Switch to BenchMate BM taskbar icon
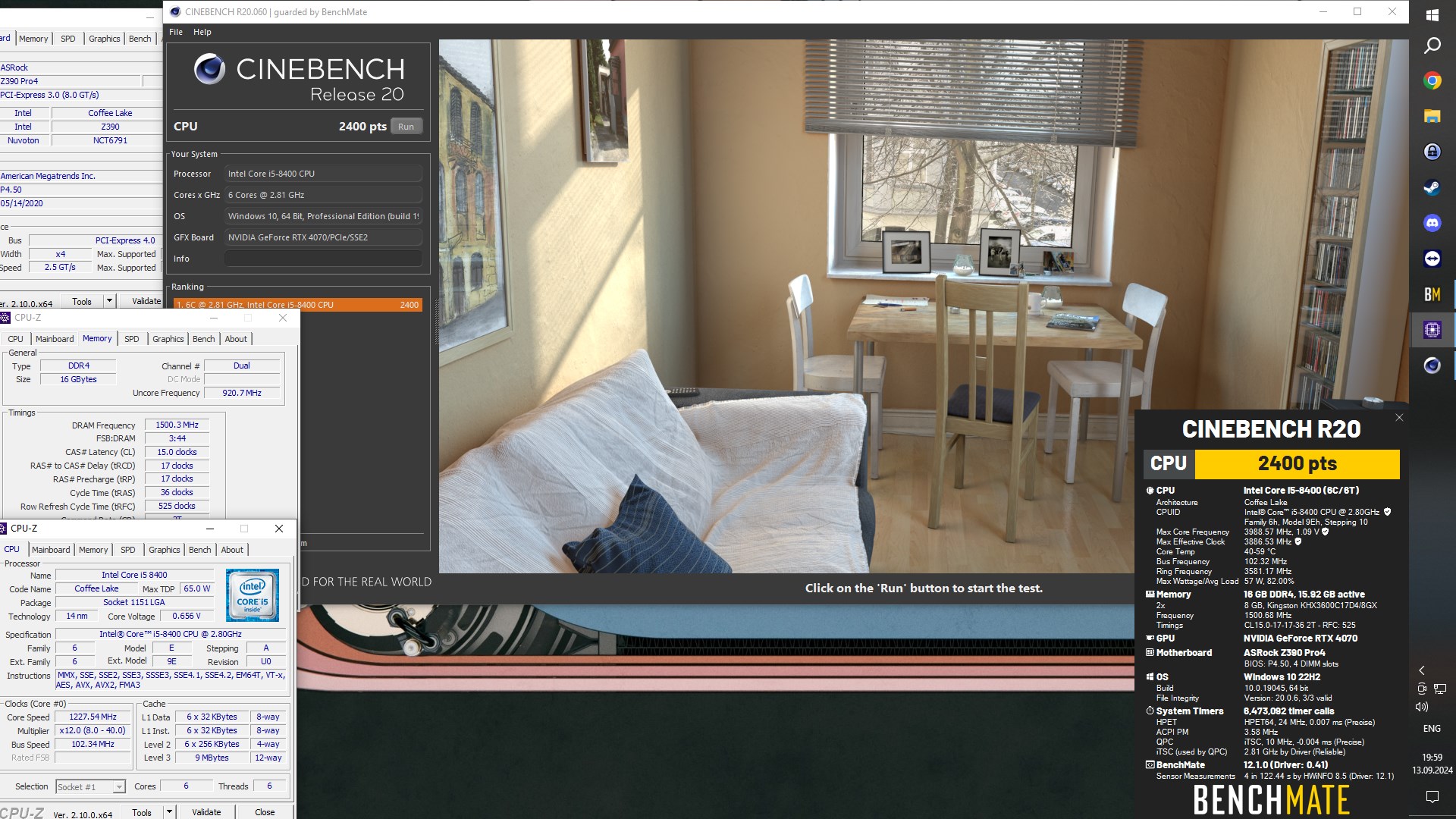 (x=1432, y=294)
